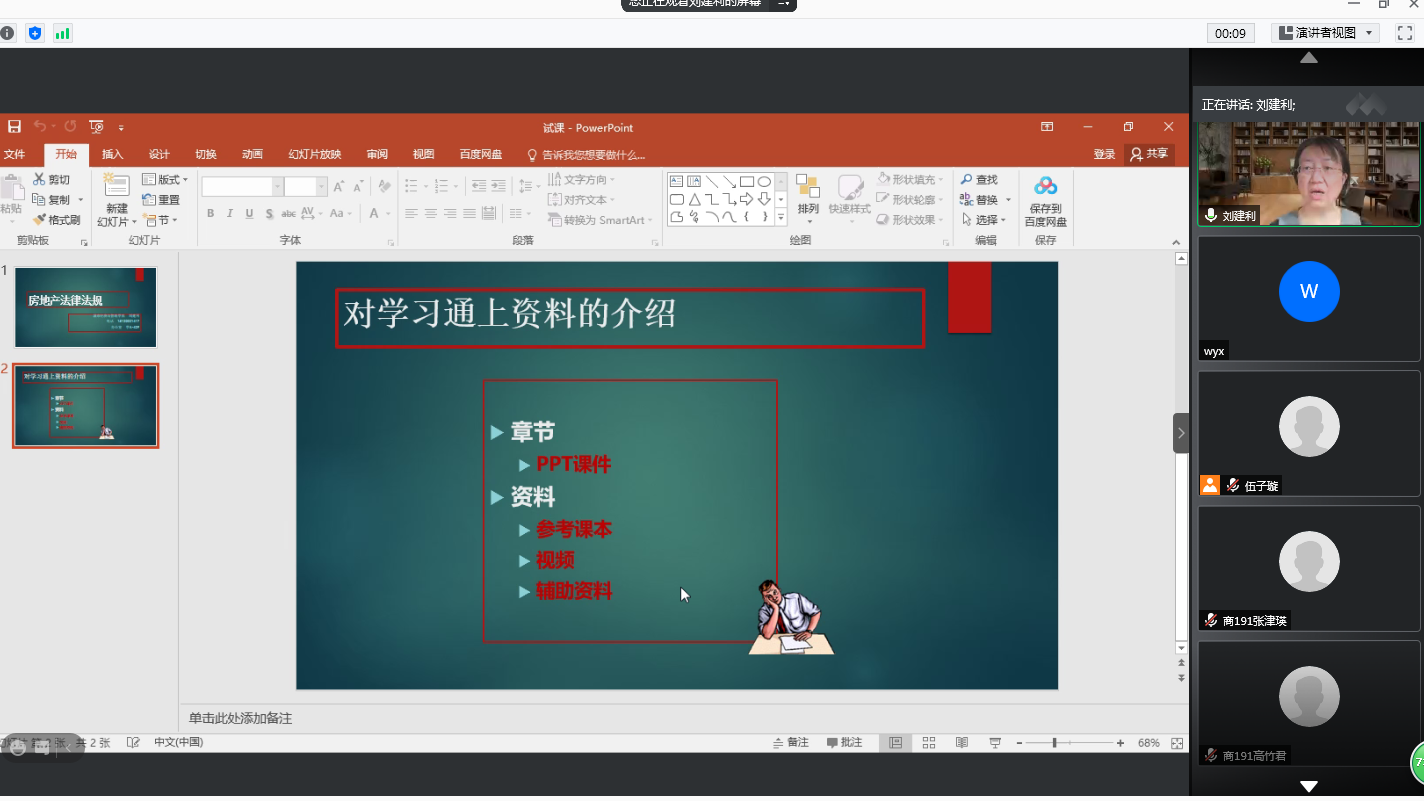Click the Share (共享) button
The height and width of the screenshot is (801, 1424).
(1149, 154)
